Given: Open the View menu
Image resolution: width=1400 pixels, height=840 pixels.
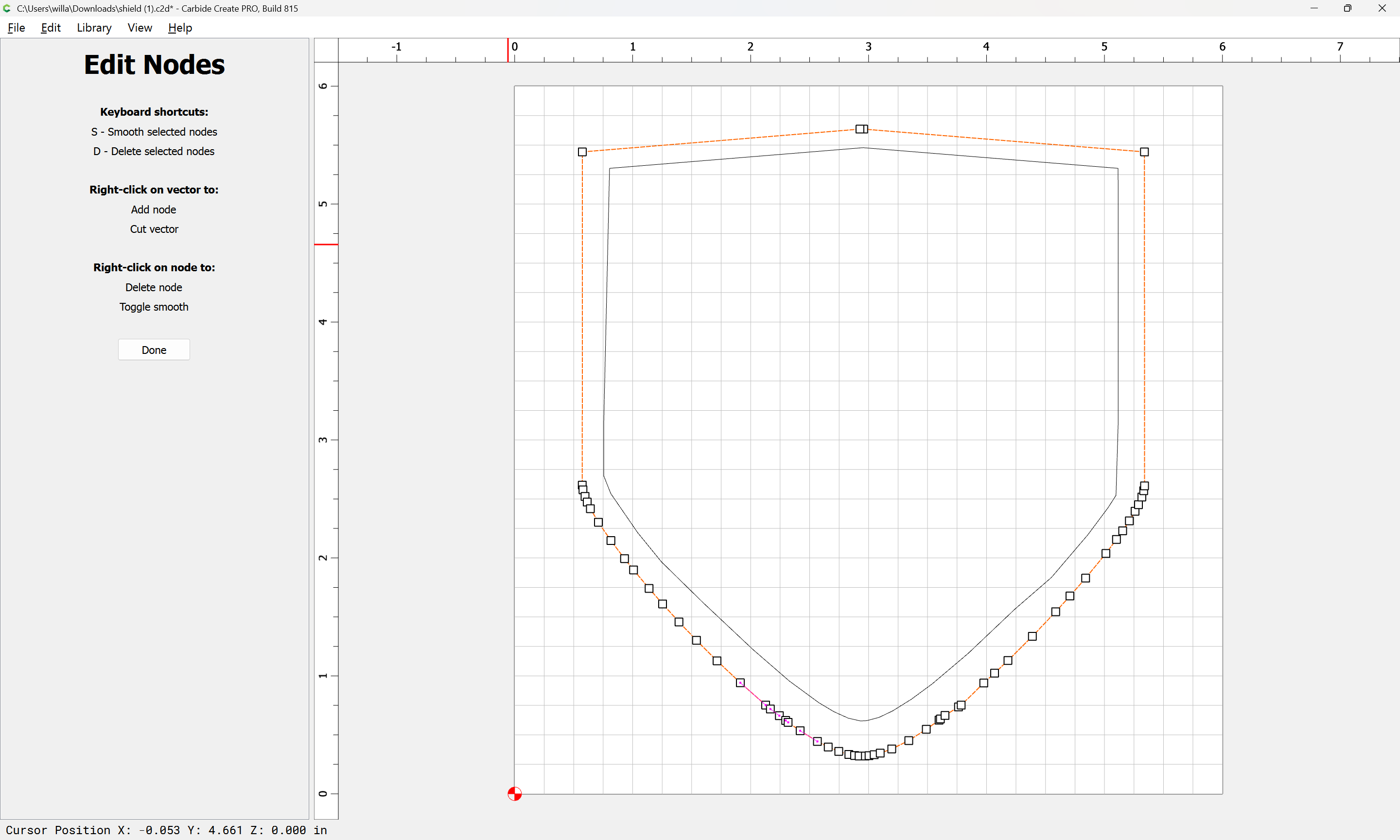Looking at the screenshot, I should pos(140,28).
